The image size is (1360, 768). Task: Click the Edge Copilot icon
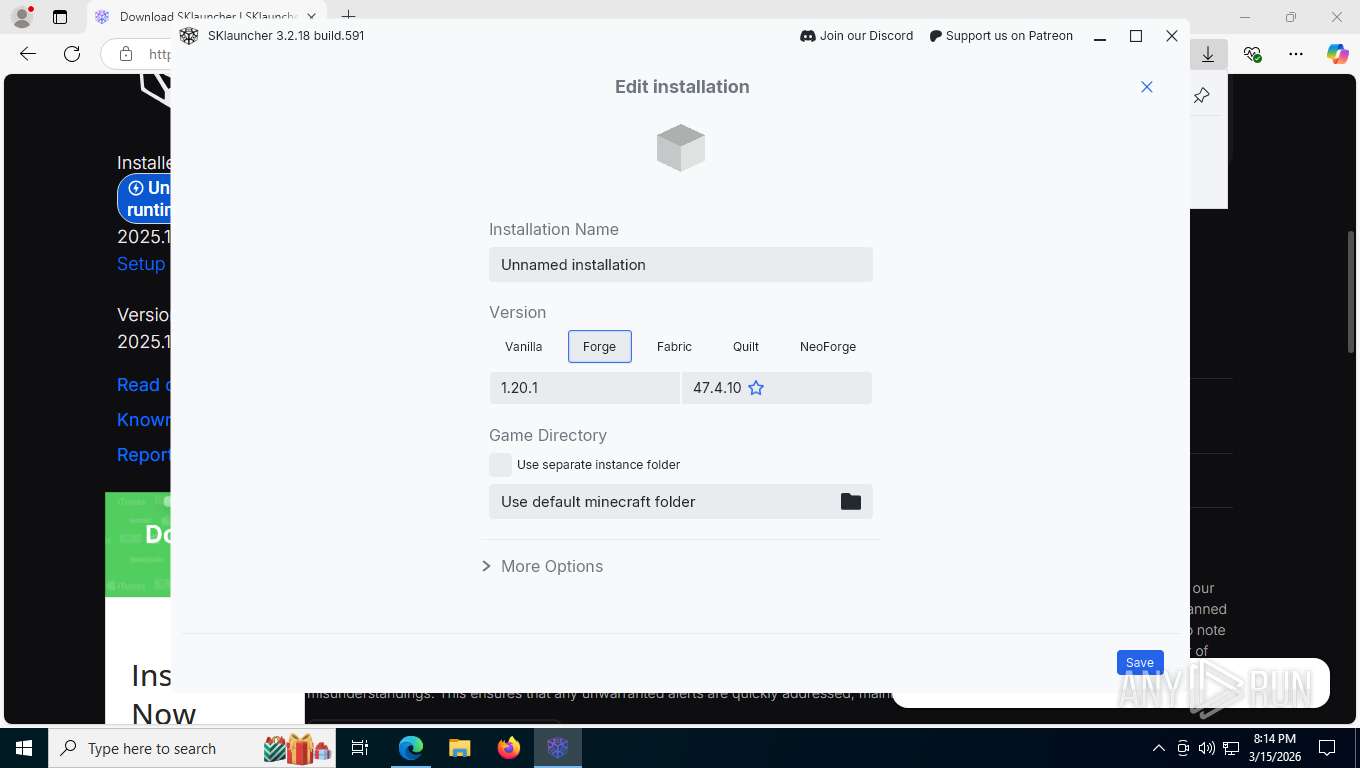click(1338, 54)
